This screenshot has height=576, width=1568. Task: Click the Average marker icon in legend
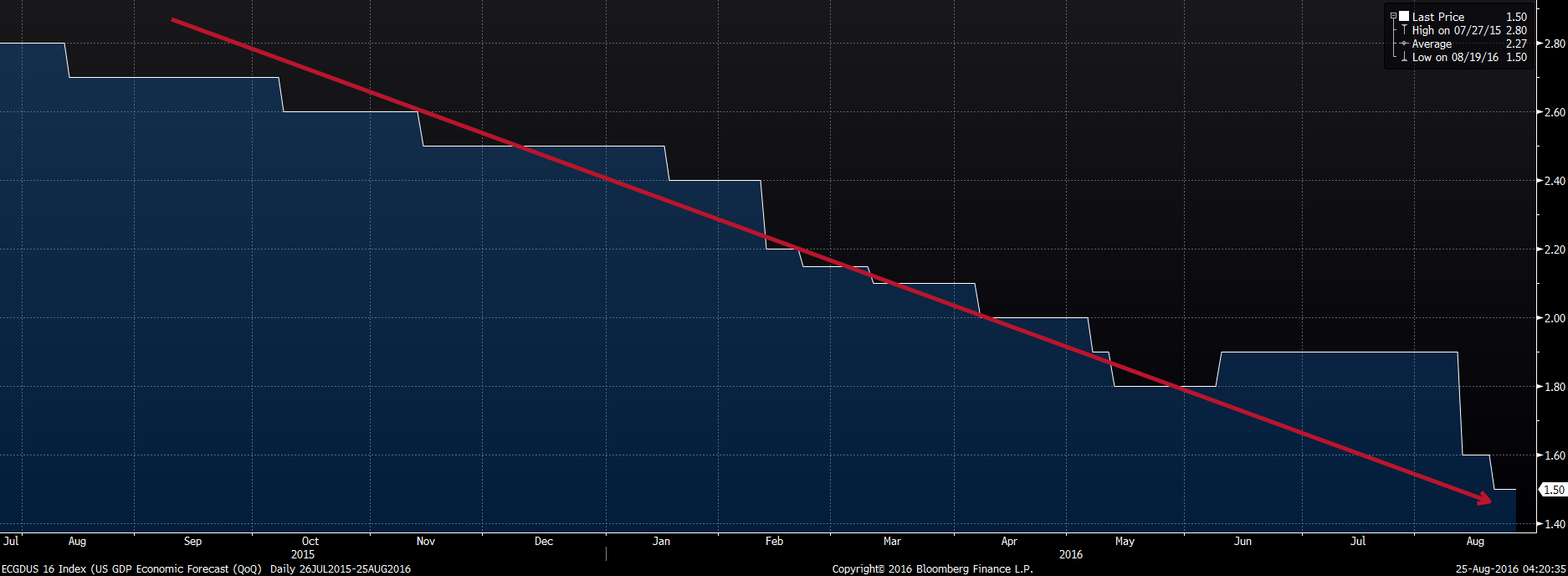1404,44
